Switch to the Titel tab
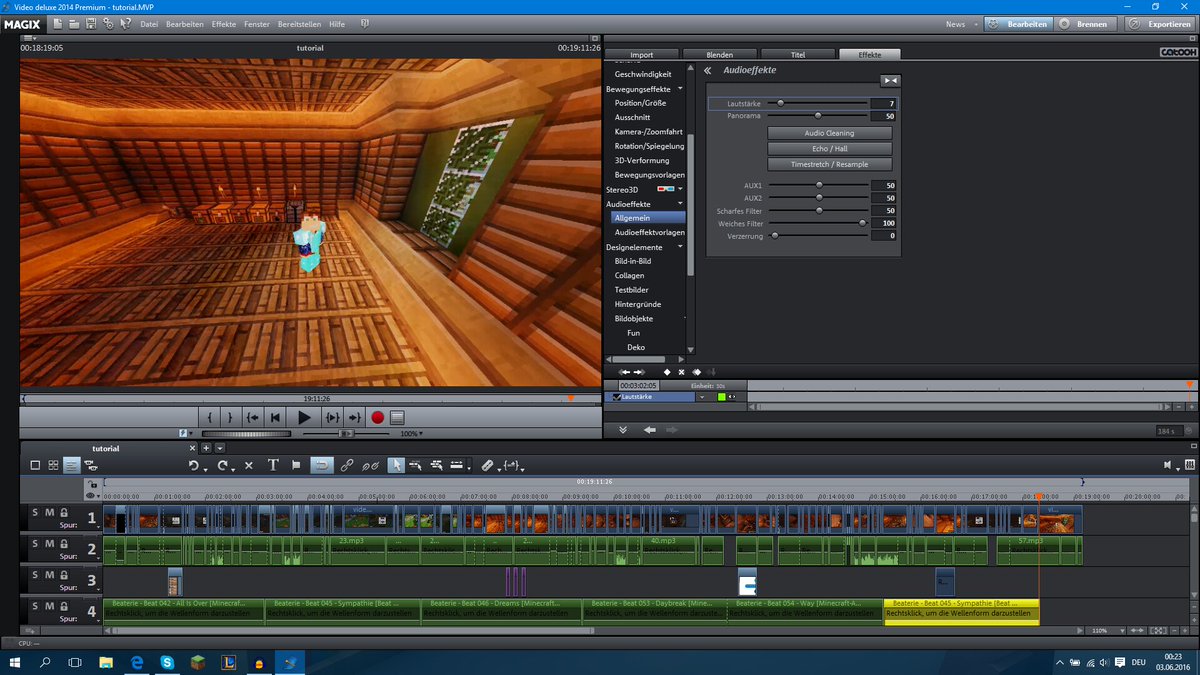The height and width of the screenshot is (675, 1200). click(798, 54)
